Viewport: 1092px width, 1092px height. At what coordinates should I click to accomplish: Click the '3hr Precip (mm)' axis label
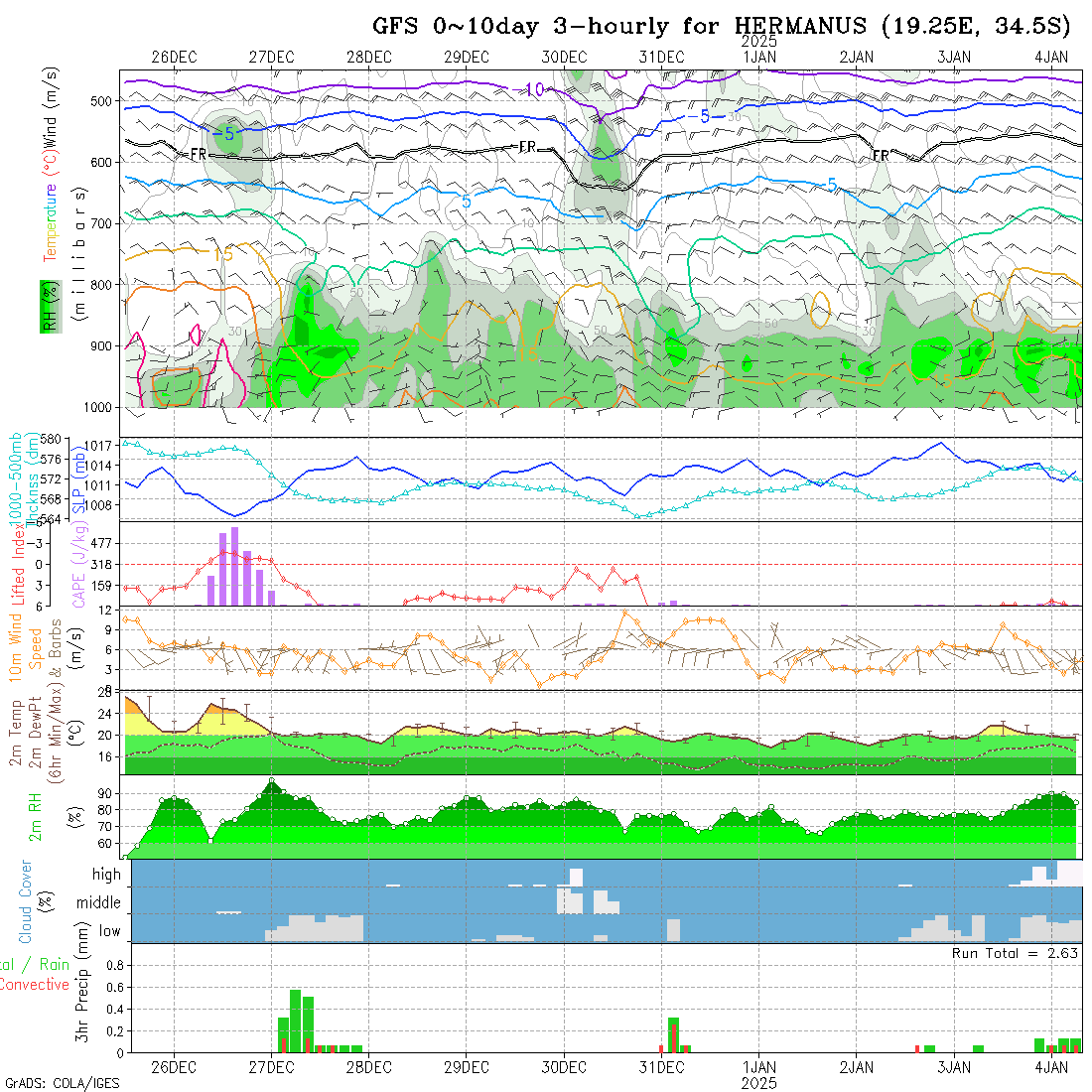[x=82, y=981]
